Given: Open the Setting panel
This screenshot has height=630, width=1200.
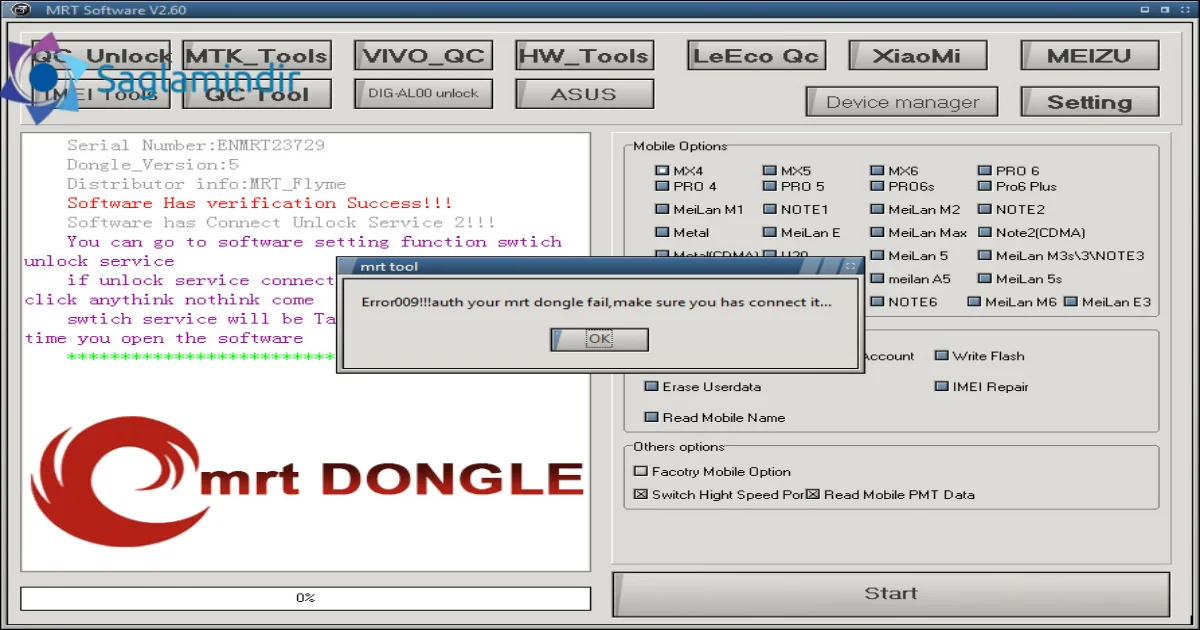Looking at the screenshot, I should tap(1089, 102).
